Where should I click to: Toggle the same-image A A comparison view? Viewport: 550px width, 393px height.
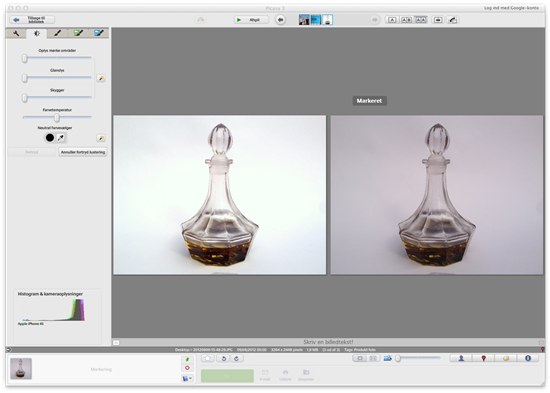(x=421, y=20)
